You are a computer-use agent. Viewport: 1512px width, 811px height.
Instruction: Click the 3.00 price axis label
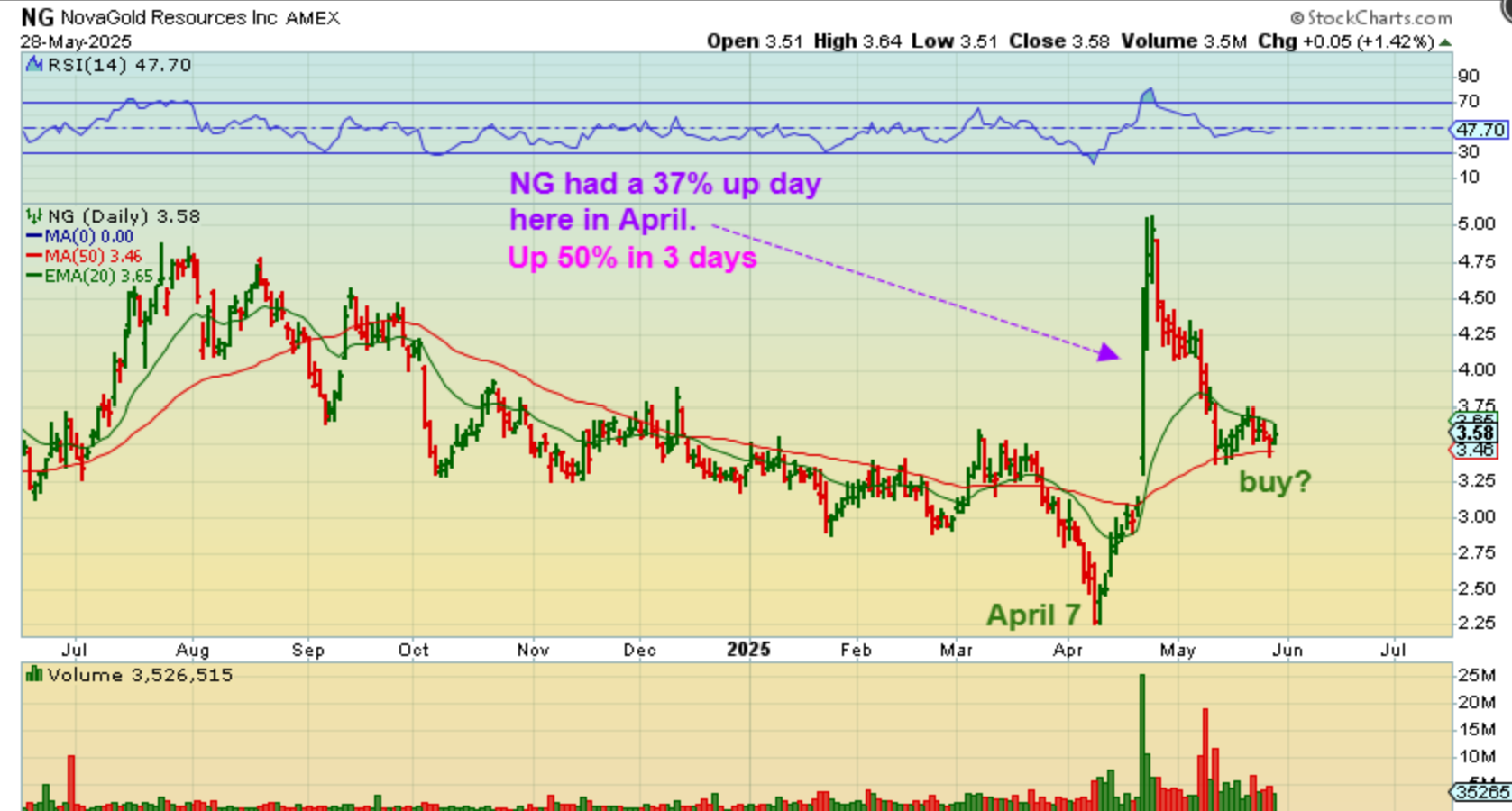(1477, 516)
